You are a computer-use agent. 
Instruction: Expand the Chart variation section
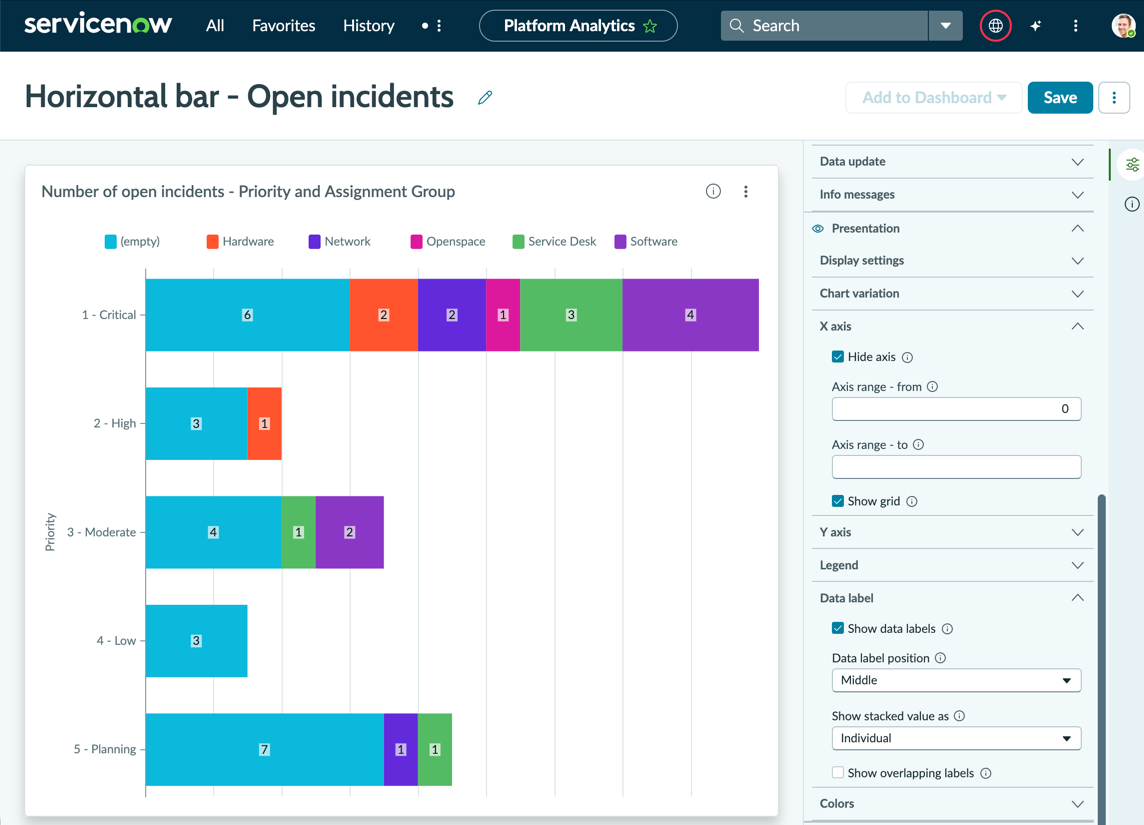[952, 293]
